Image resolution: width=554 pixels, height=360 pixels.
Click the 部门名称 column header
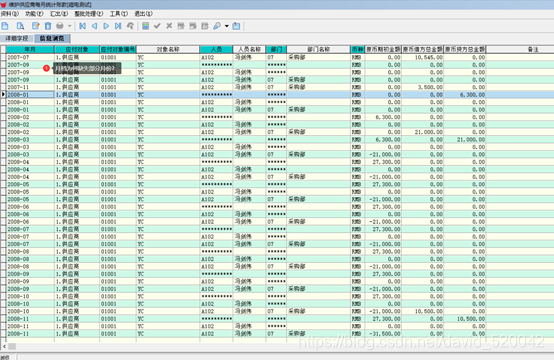point(318,49)
